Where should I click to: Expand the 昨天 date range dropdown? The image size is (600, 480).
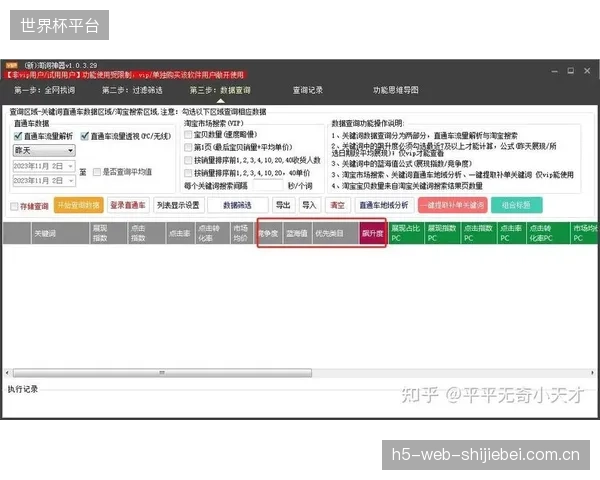point(44,151)
